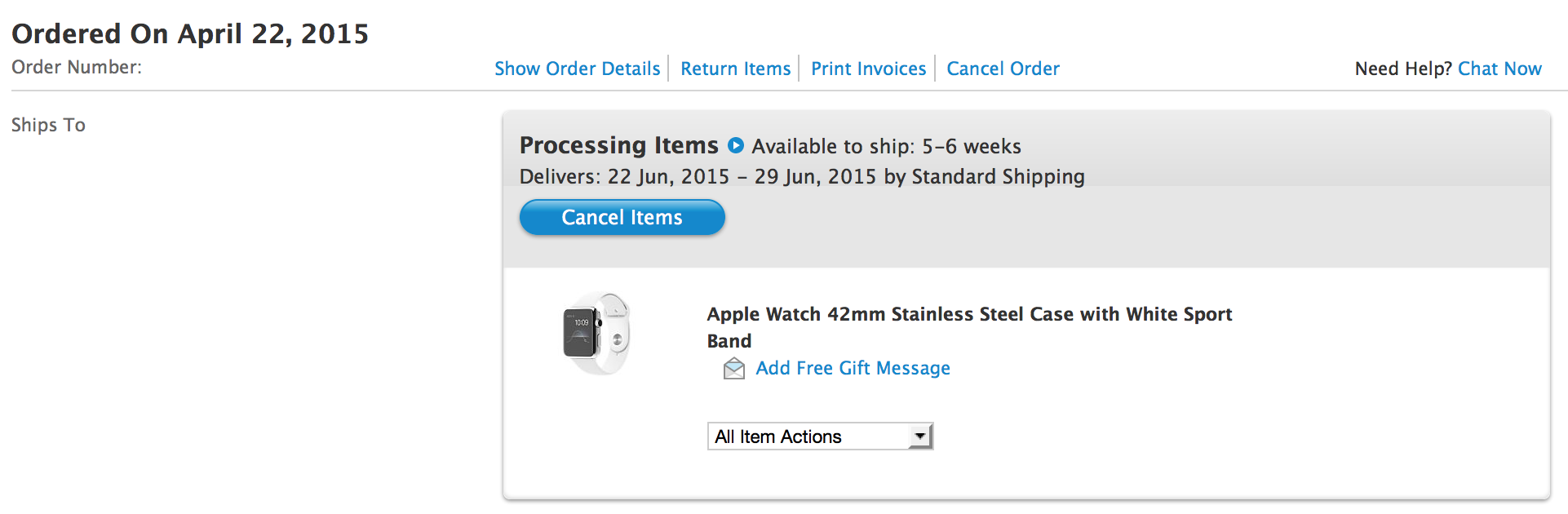Viewport: 1568px width, 514px height.
Task: Start a chat with Chat Now
Action: [1499, 69]
